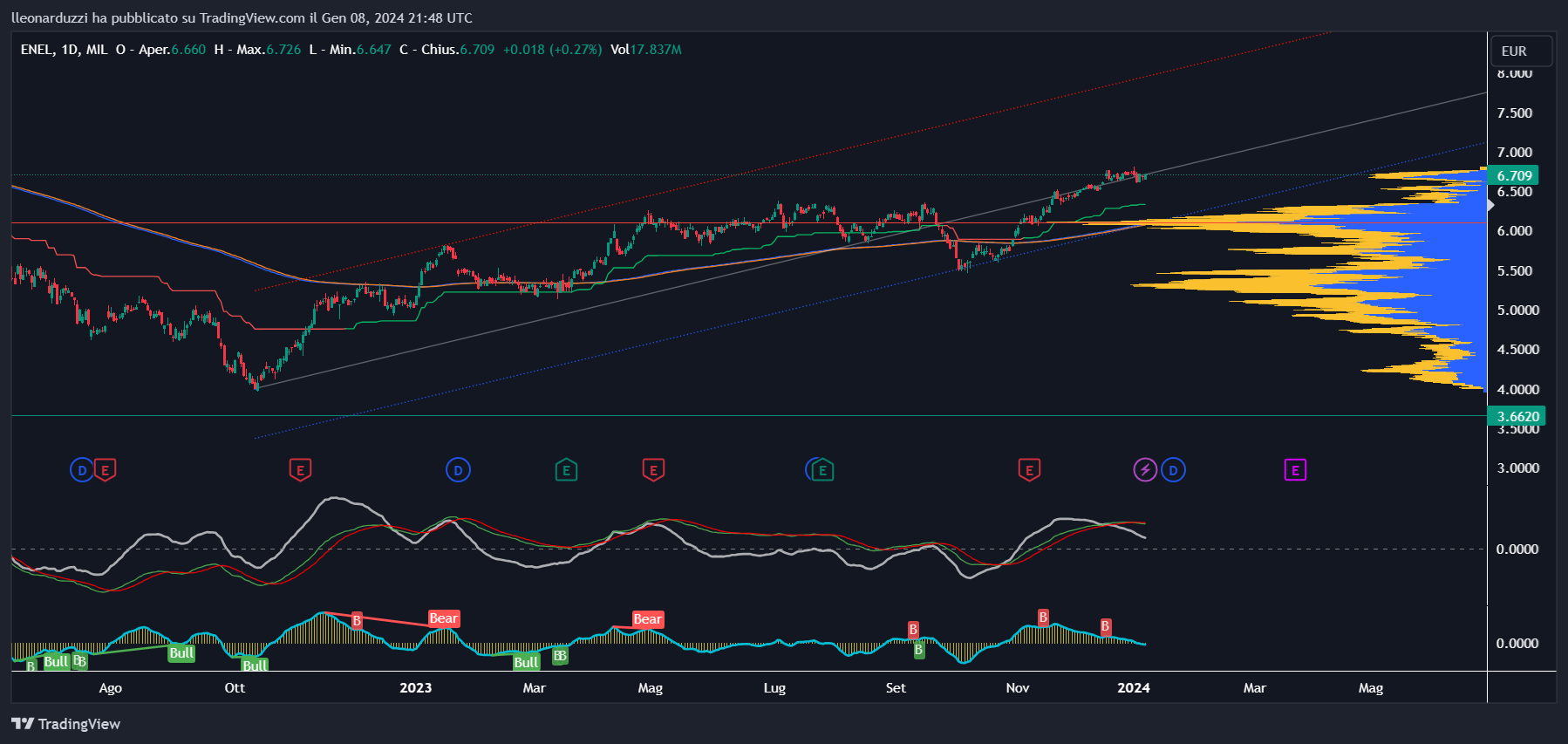
Task: Click the Ago label on the time axis
Action: (x=111, y=688)
